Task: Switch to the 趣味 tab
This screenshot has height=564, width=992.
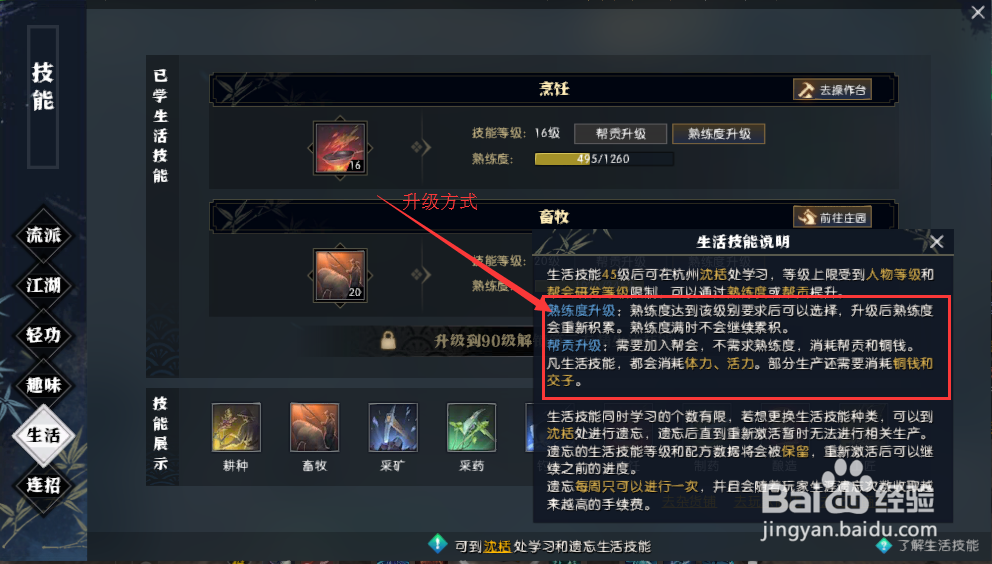Action: point(43,385)
